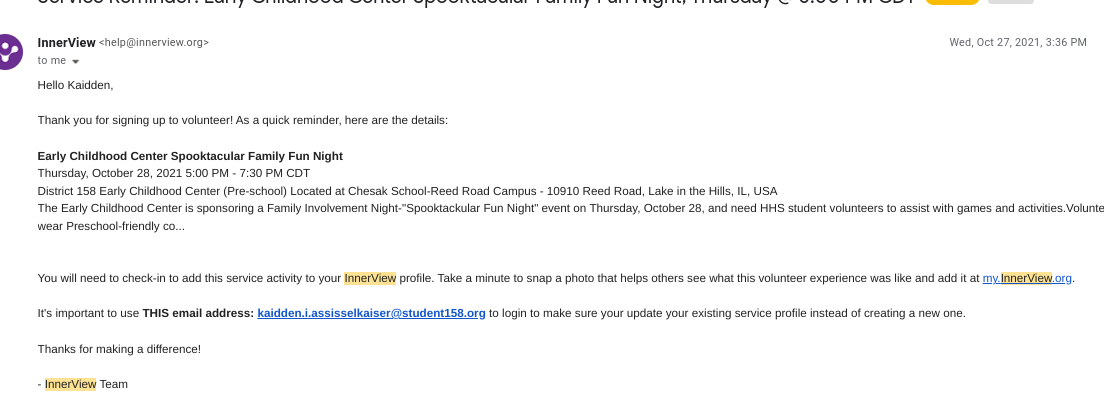This screenshot has height=405, width=1104.
Task: Click the truncated text 'wear Preschool-friendly co...'
Action: [111, 226]
